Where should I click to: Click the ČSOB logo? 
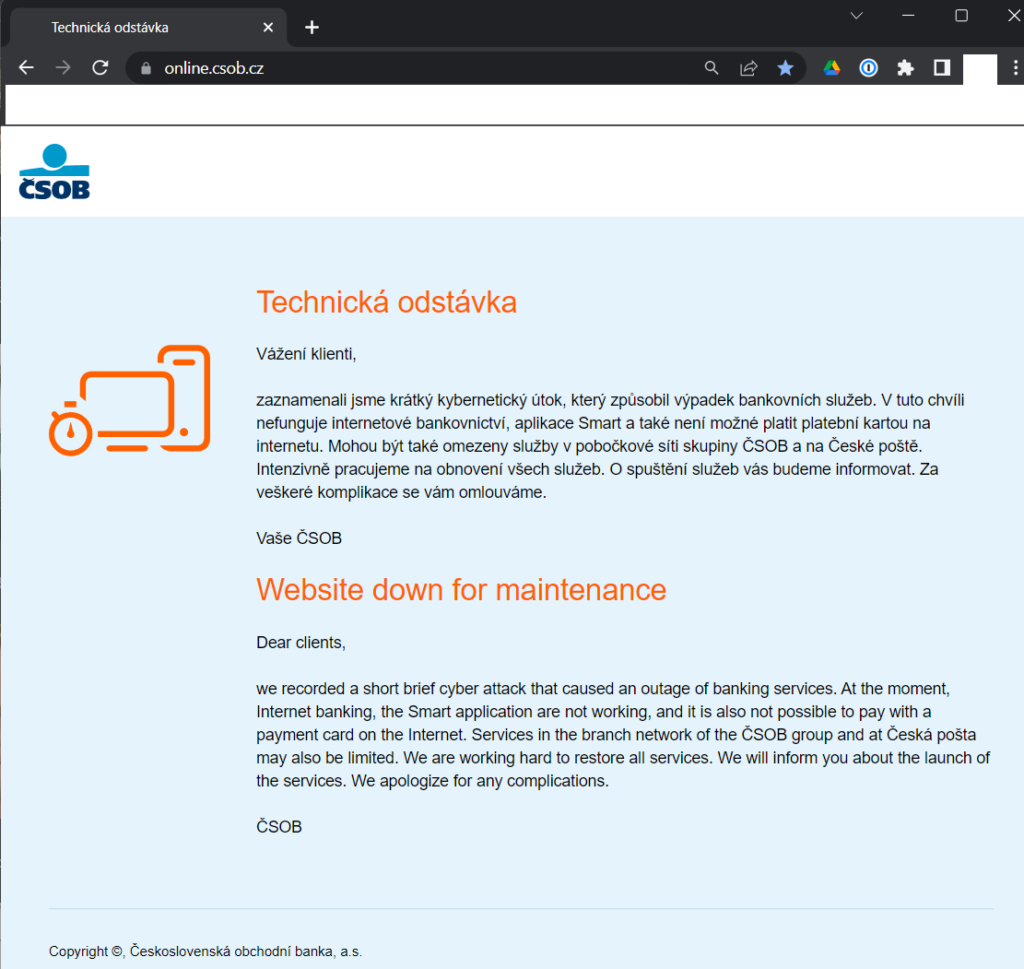pos(54,172)
